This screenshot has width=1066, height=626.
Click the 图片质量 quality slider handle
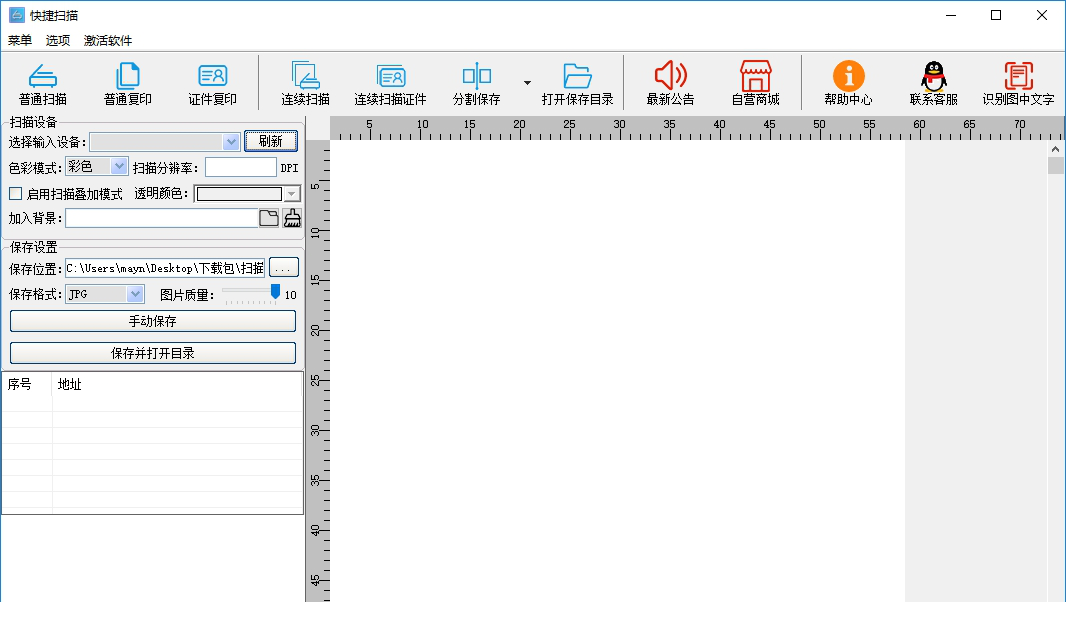coord(276,291)
